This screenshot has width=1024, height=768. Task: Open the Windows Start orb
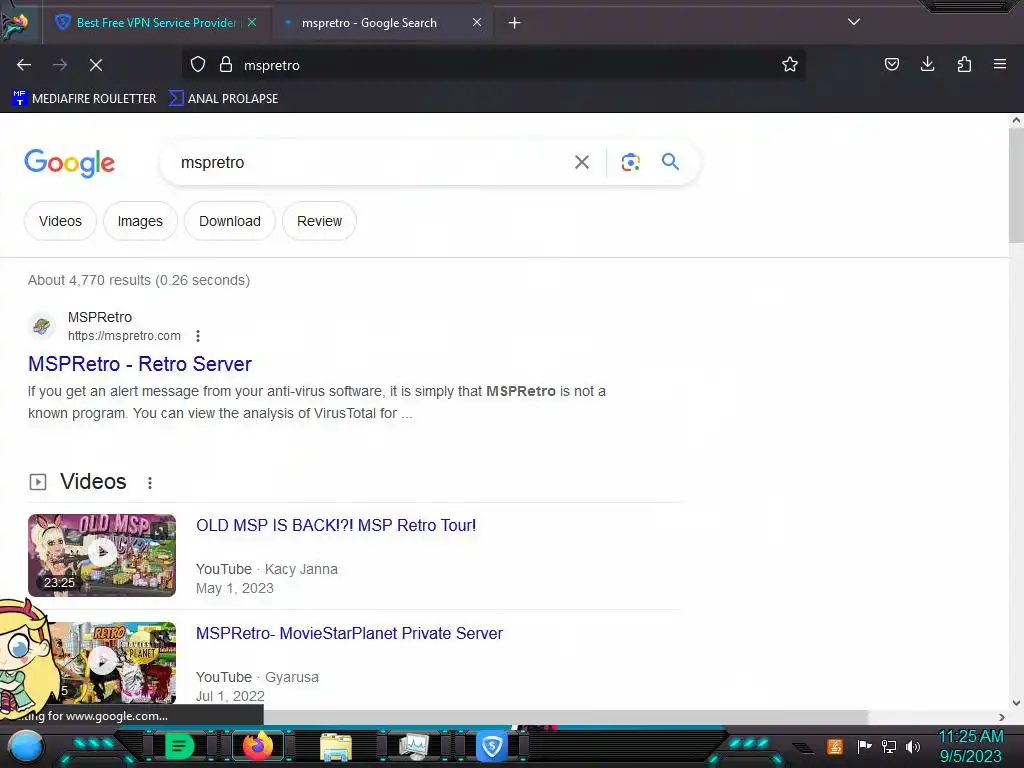tap(26, 746)
